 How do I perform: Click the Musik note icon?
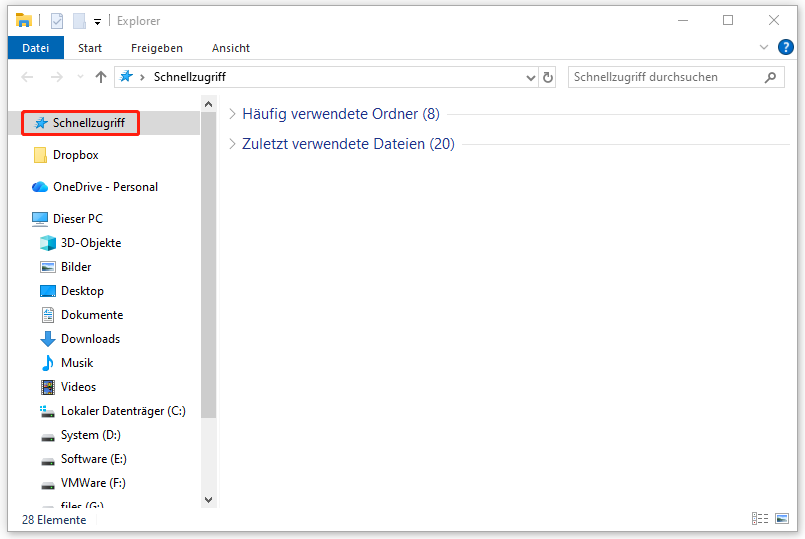pos(47,363)
